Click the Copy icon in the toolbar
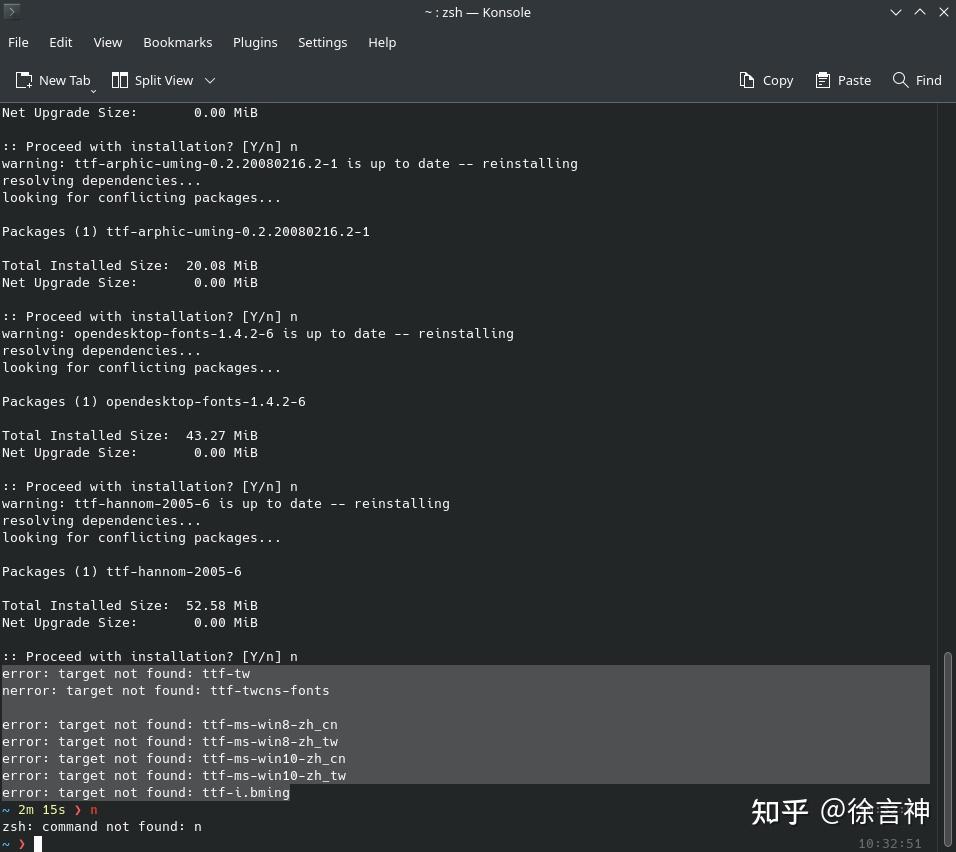The width and height of the screenshot is (956, 852). pyautogui.click(x=746, y=80)
